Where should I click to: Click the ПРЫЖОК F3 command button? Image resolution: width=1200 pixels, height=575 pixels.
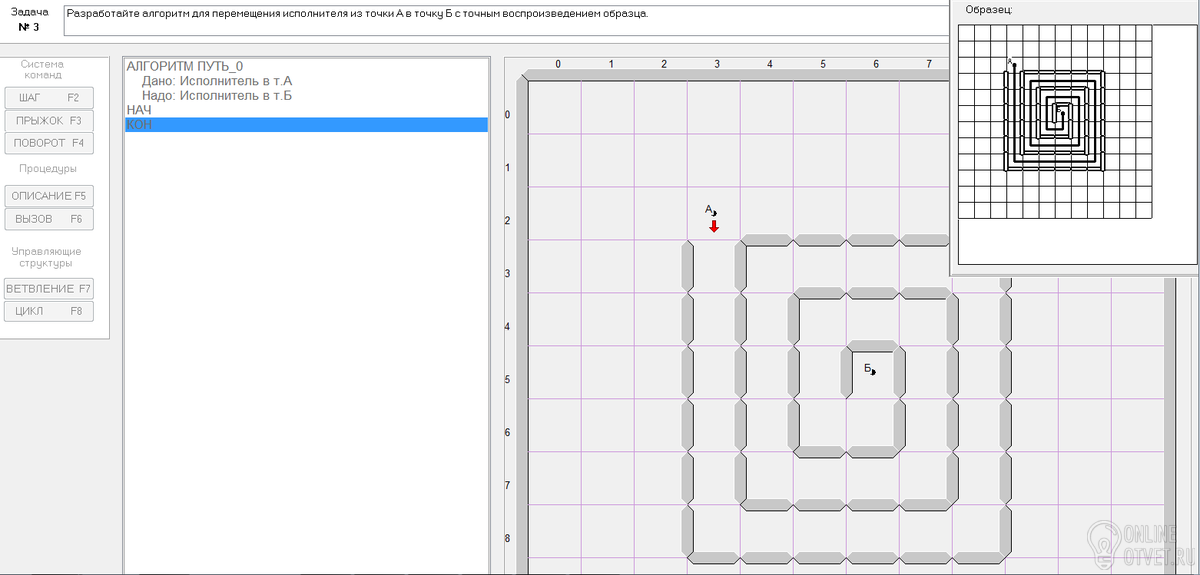click(49, 120)
